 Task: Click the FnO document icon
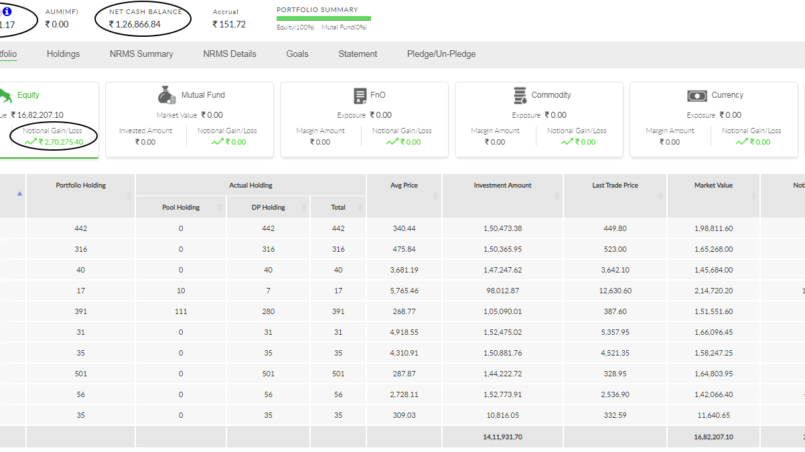coord(360,96)
